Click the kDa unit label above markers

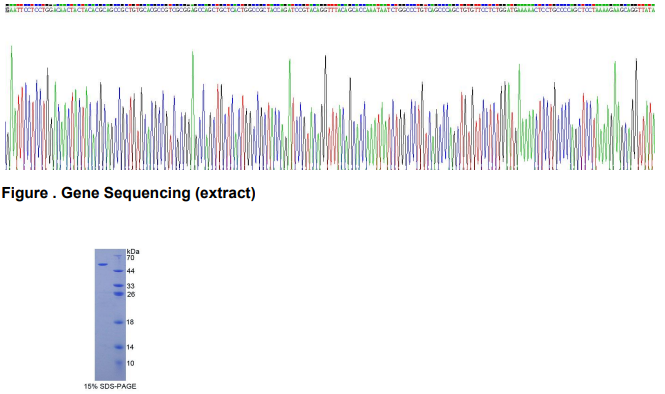(x=133, y=251)
